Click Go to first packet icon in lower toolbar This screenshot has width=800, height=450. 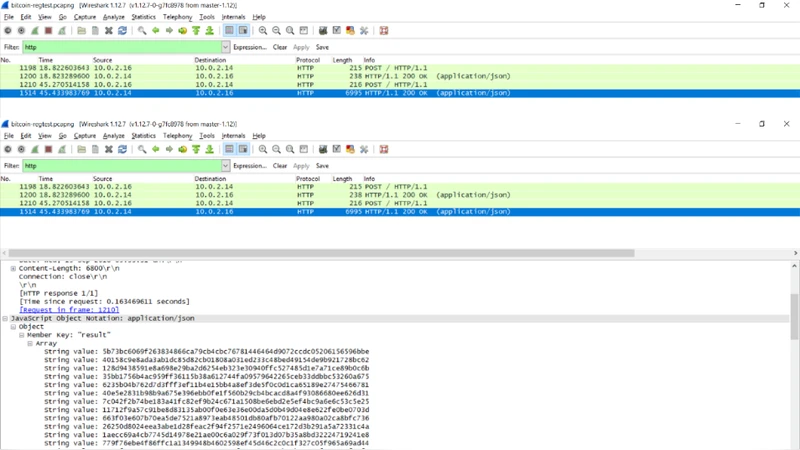coord(196,149)
